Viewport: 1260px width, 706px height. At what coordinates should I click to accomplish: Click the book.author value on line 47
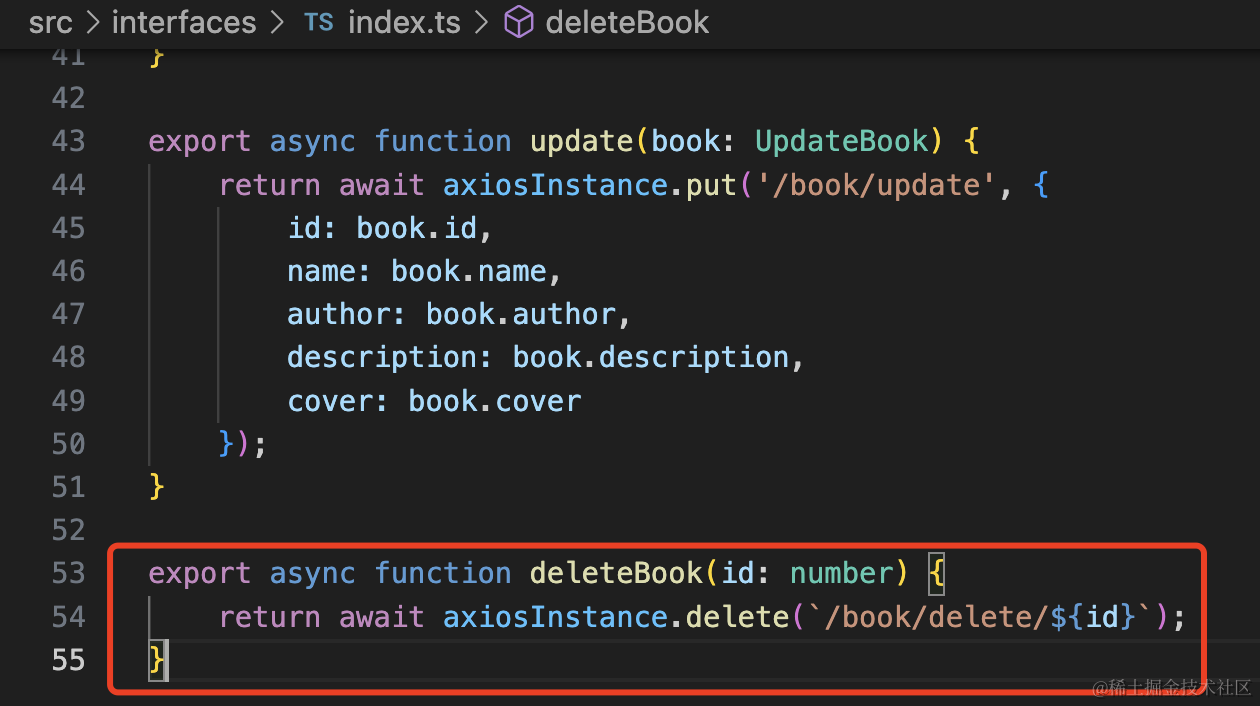tap(521, 315)
